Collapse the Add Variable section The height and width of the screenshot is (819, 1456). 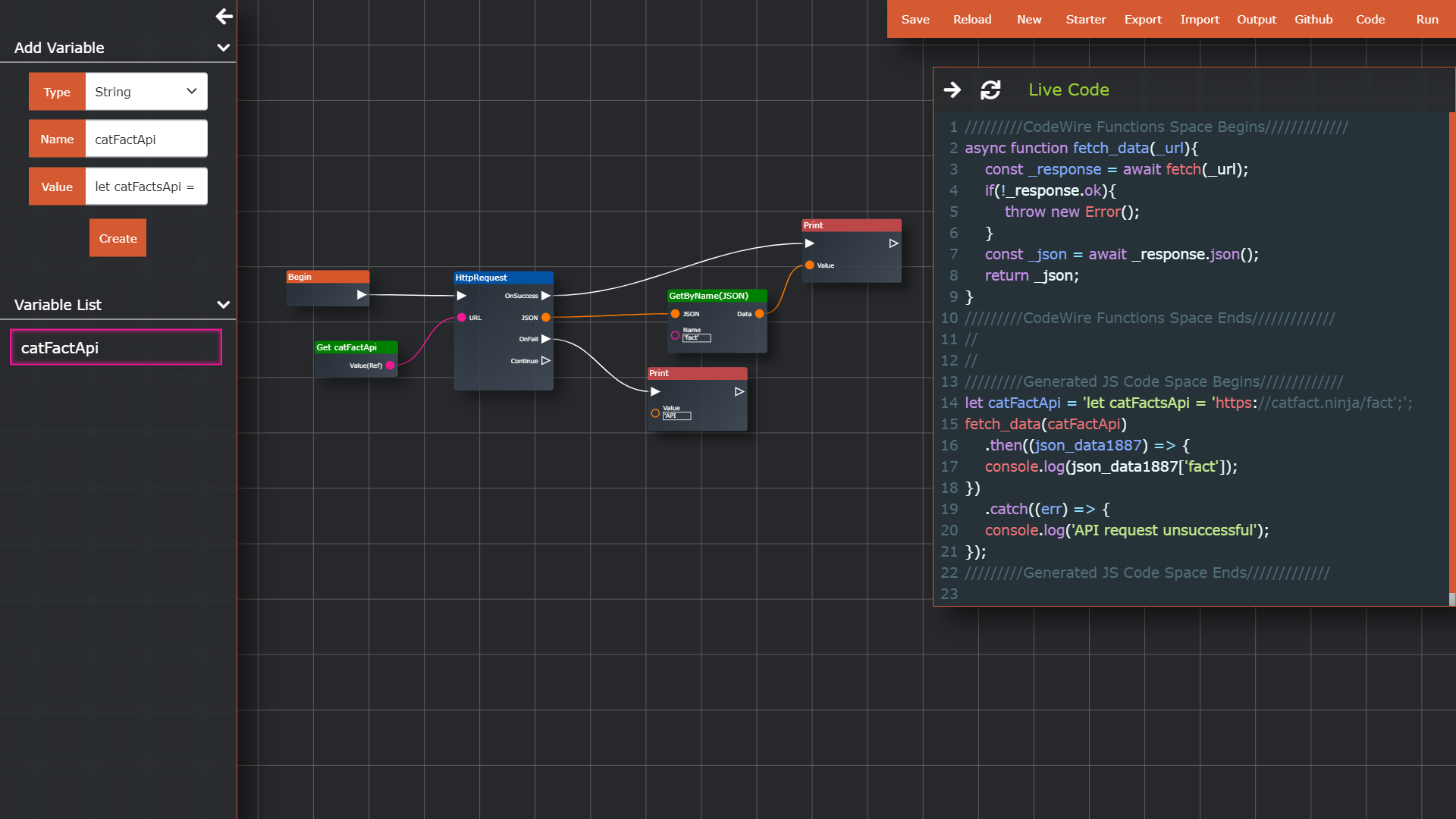pos(223,48)
